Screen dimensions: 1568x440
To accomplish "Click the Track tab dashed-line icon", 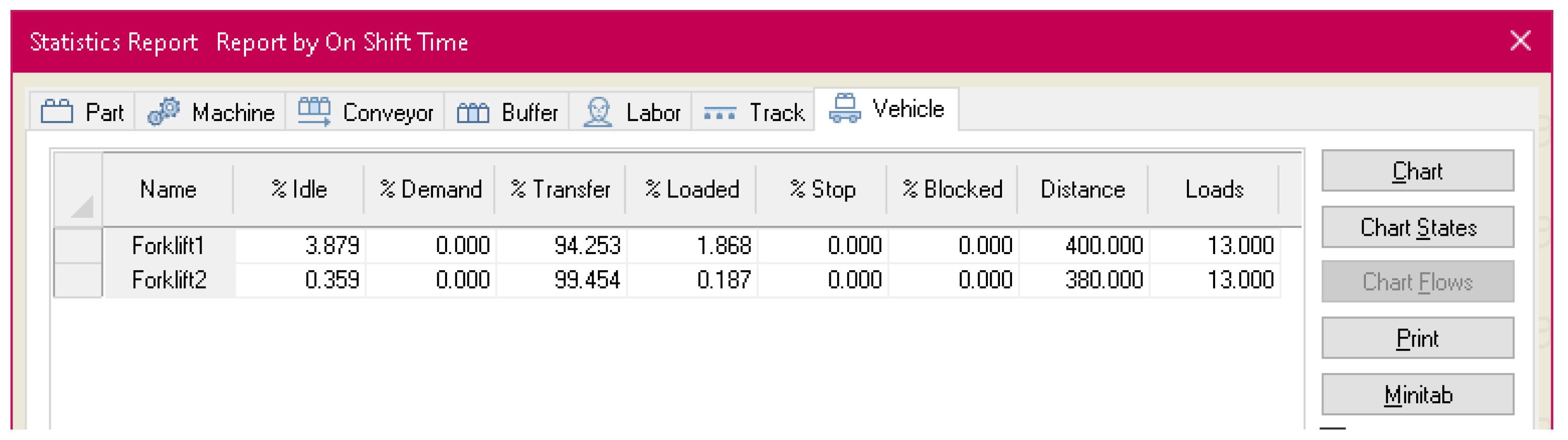I will click(x=719, y=113).
